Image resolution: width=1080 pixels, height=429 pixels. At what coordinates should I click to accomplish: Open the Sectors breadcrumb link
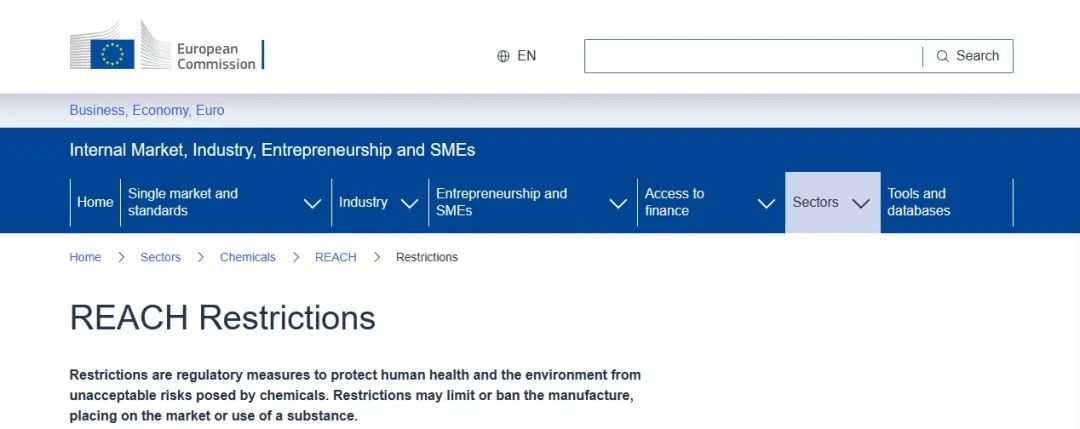point(160,257)
